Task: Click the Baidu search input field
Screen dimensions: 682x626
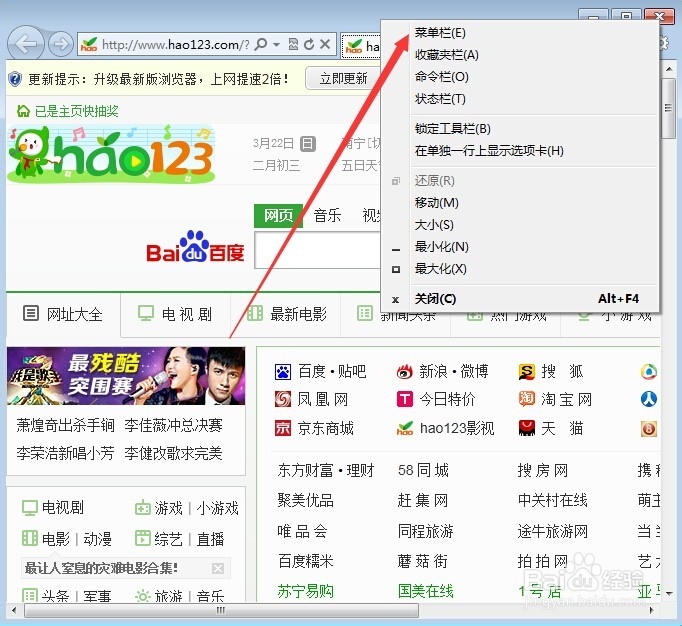Action: pos(318,250)
